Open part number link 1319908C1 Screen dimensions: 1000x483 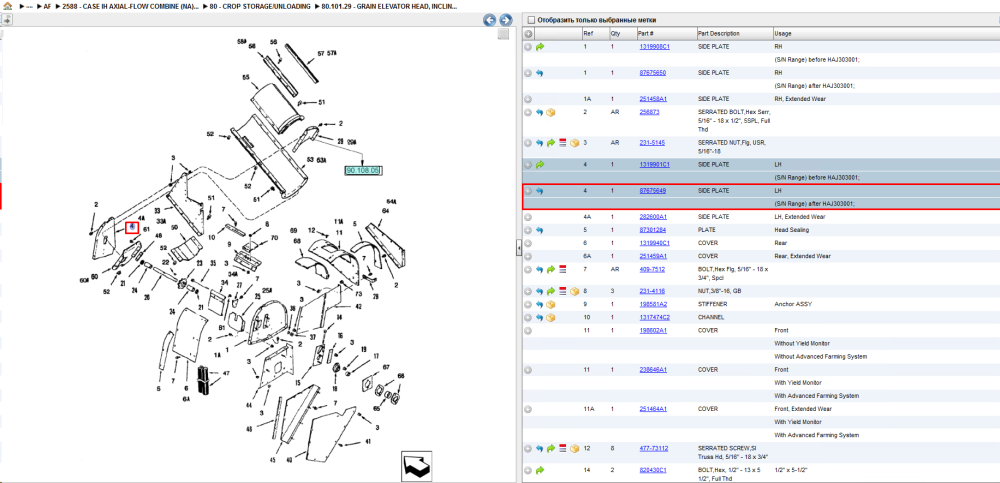pyautogui.click(x=654, y=47)
